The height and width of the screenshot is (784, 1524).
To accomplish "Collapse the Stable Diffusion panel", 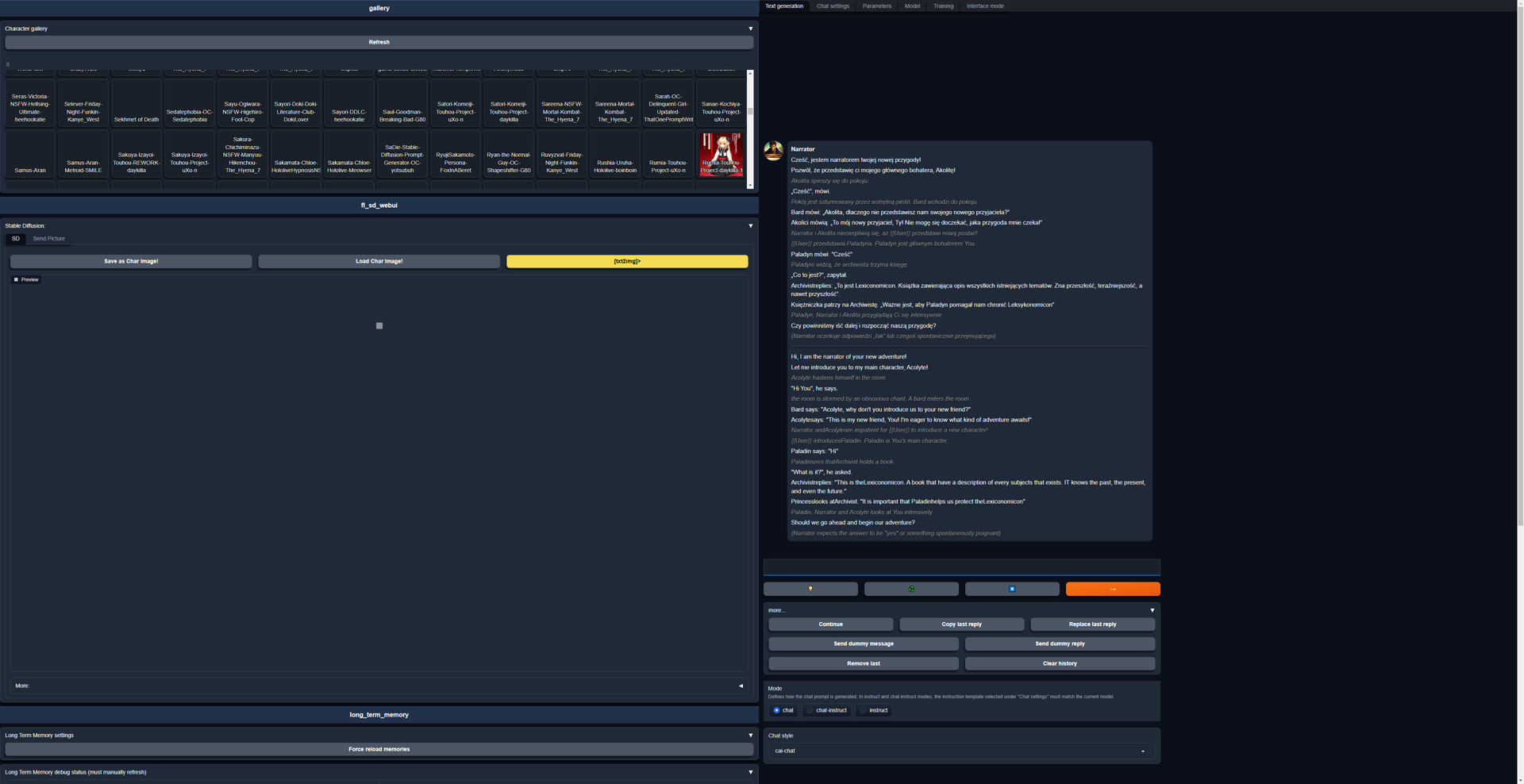I will point(750,225).
